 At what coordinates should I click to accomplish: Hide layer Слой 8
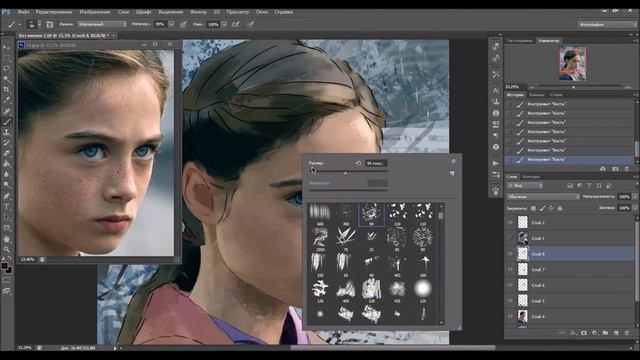(x=510, y=253)
